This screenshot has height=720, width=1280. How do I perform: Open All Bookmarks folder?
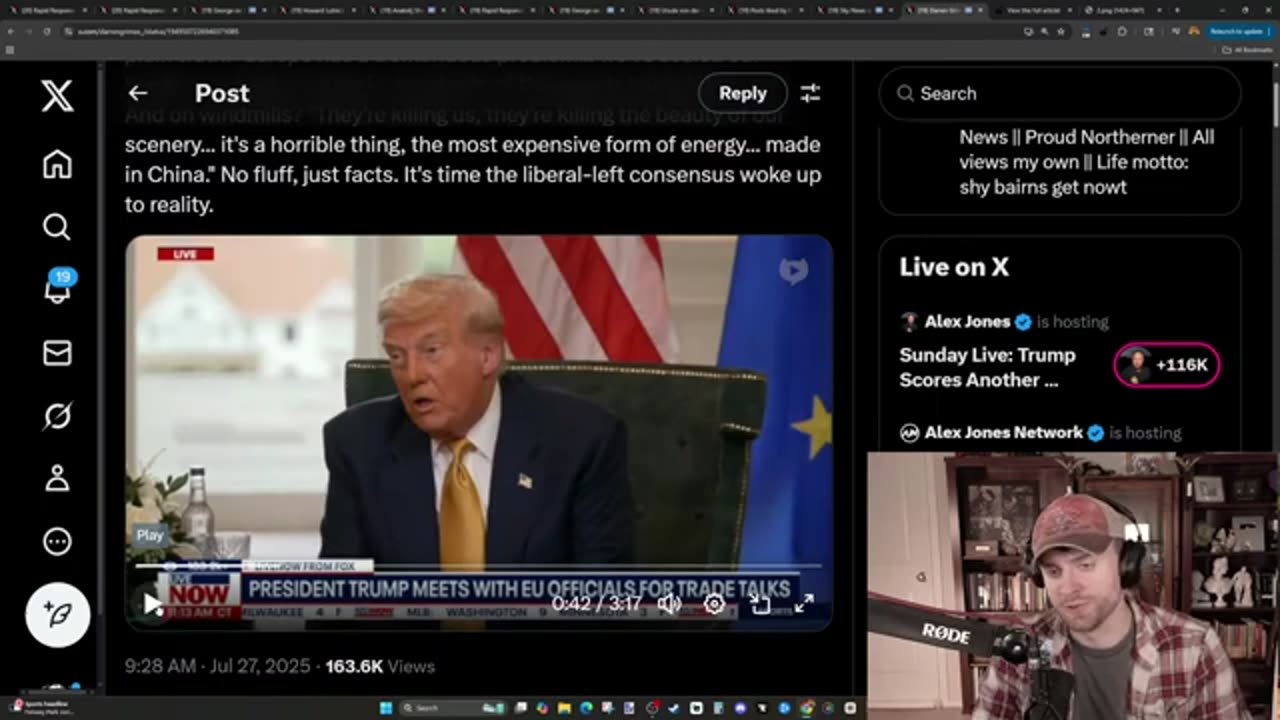tap(1247, 49)
